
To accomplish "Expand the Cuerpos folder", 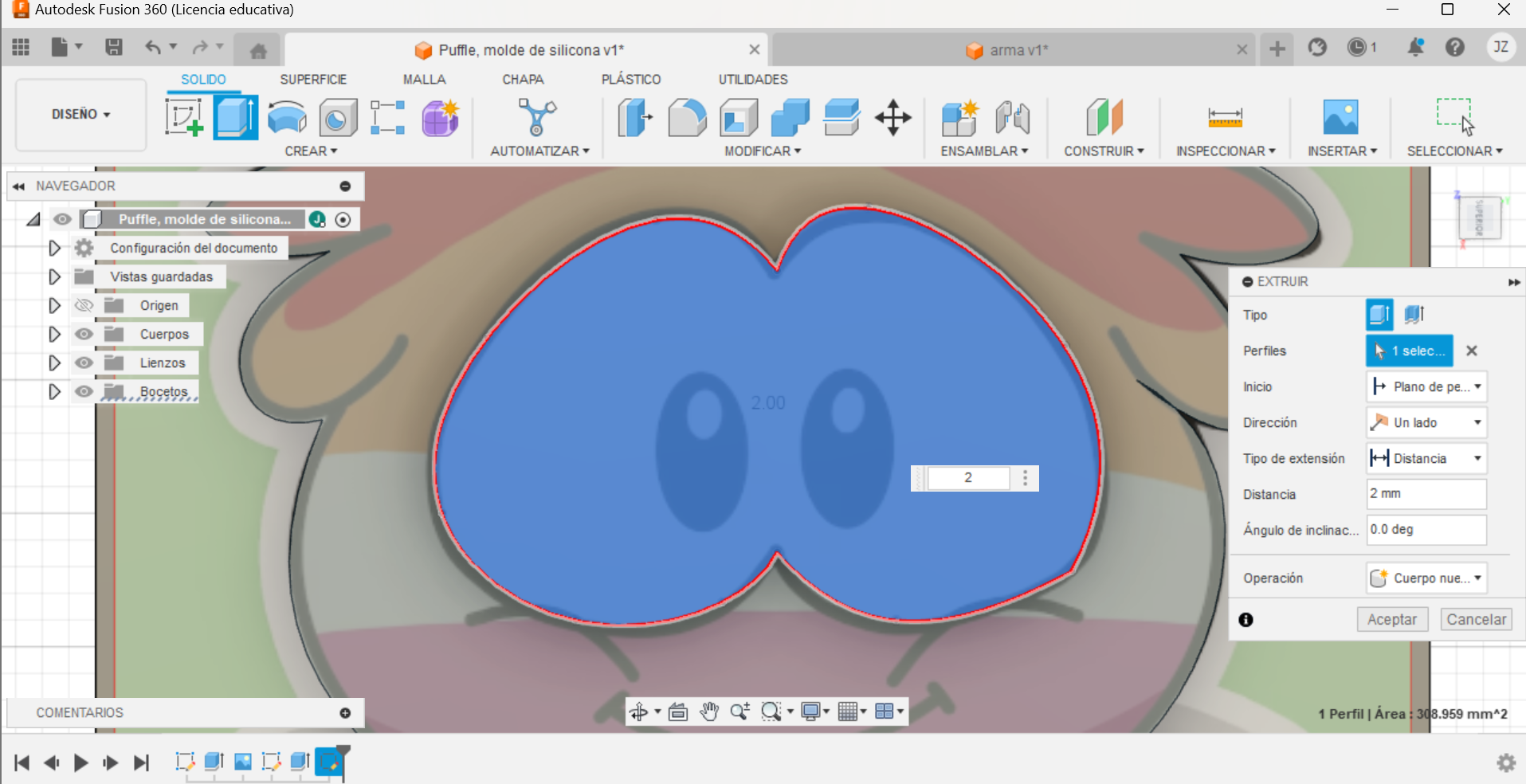I will [54, 334].
